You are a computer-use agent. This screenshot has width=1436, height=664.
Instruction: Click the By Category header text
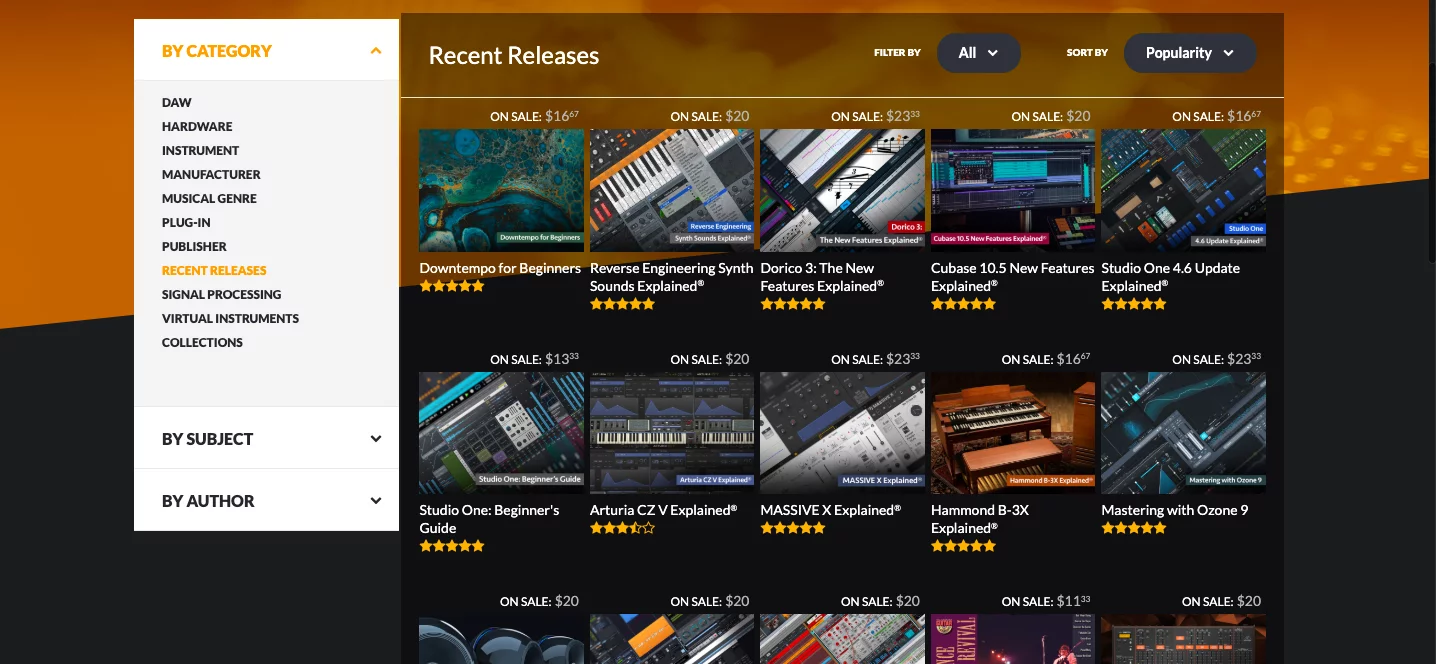(217, 51)
